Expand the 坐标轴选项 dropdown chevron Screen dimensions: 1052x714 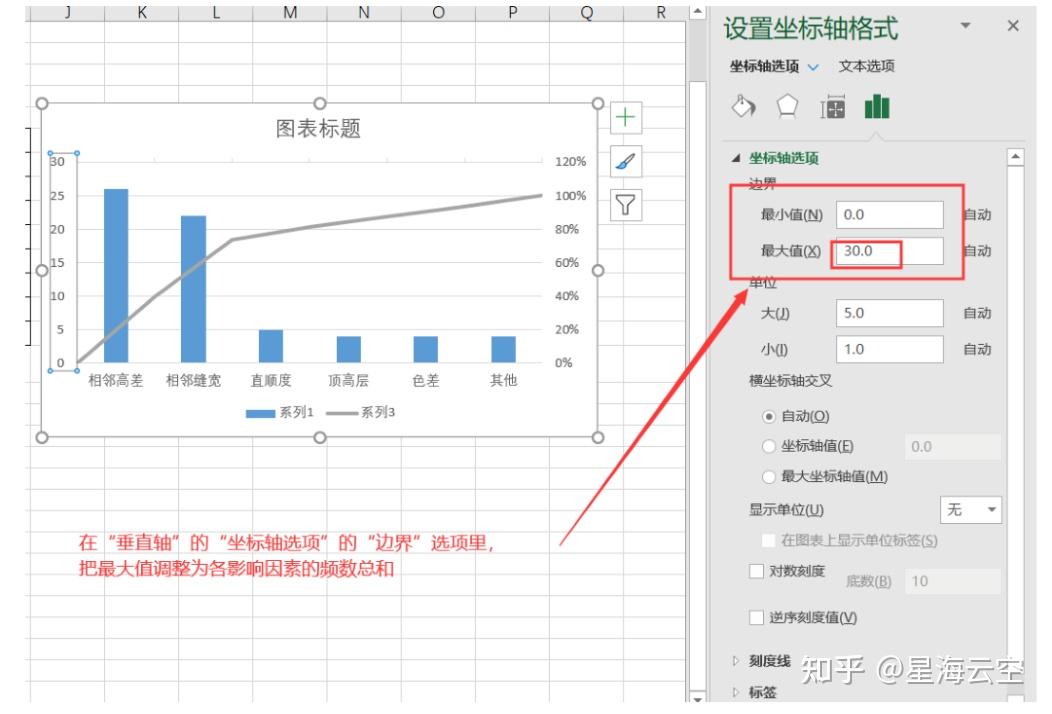[x=813, y=67]
